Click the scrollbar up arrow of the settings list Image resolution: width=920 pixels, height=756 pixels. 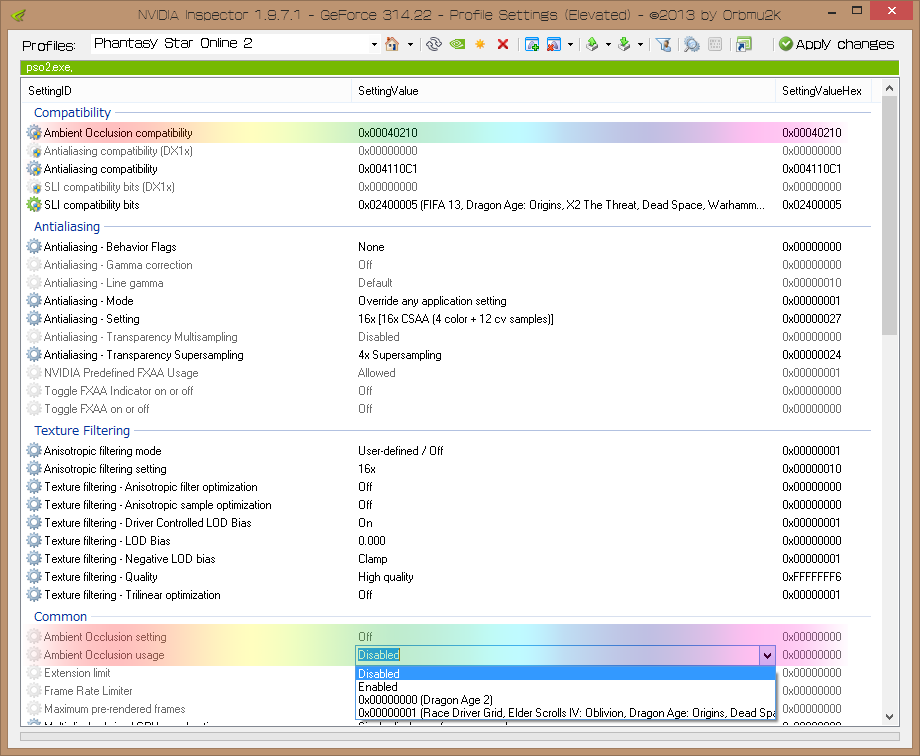coord(889,89)
